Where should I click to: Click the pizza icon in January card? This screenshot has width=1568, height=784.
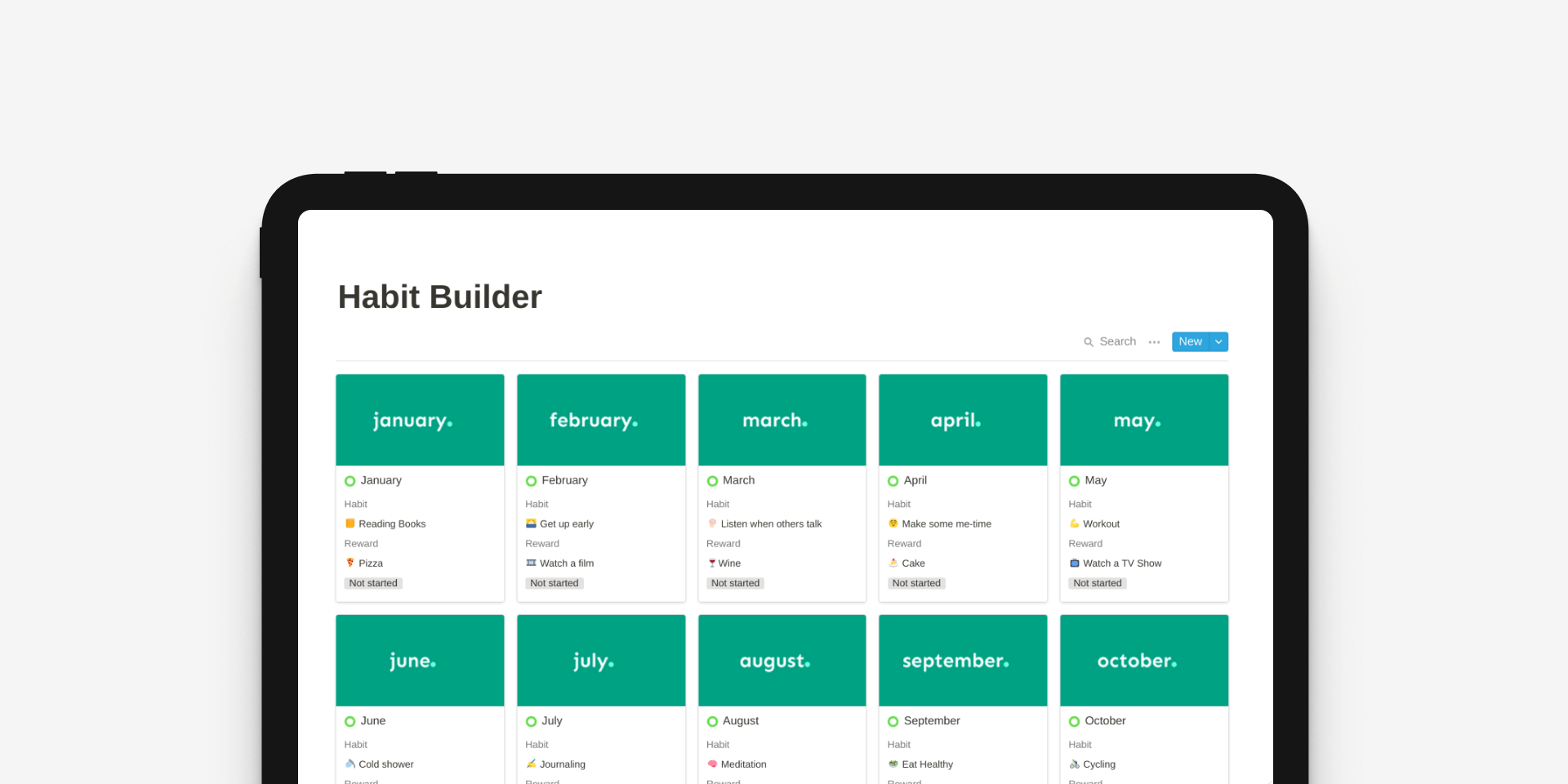coord(350,563)
